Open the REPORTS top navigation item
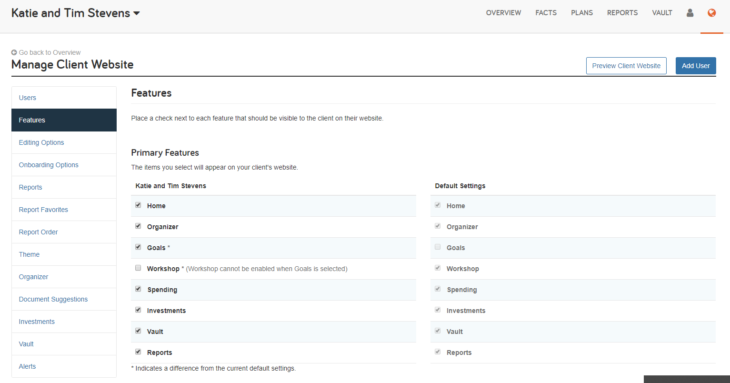 click(x=622, y=13)
